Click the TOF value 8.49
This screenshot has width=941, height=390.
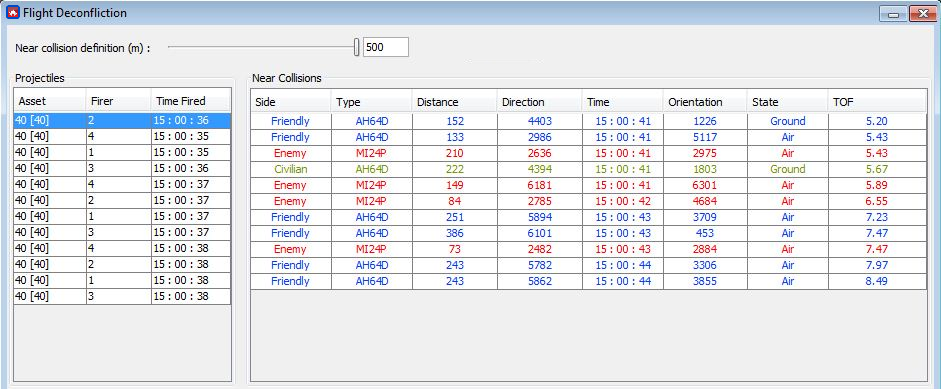point(877,281)
